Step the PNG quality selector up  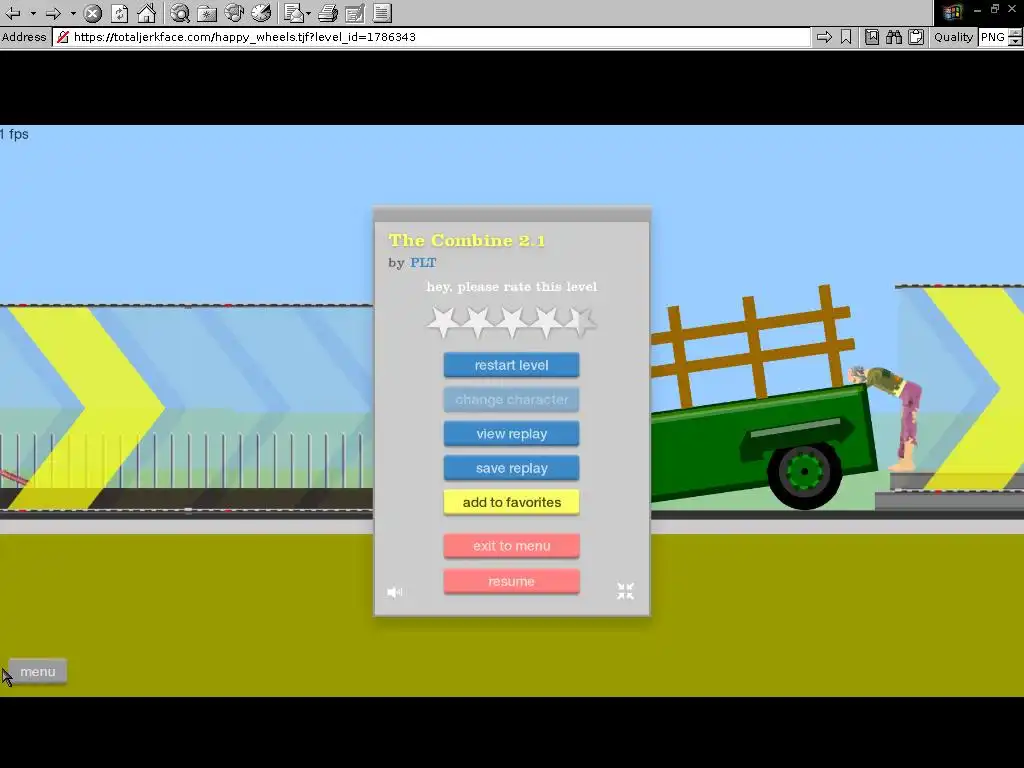pos(1016,33)
